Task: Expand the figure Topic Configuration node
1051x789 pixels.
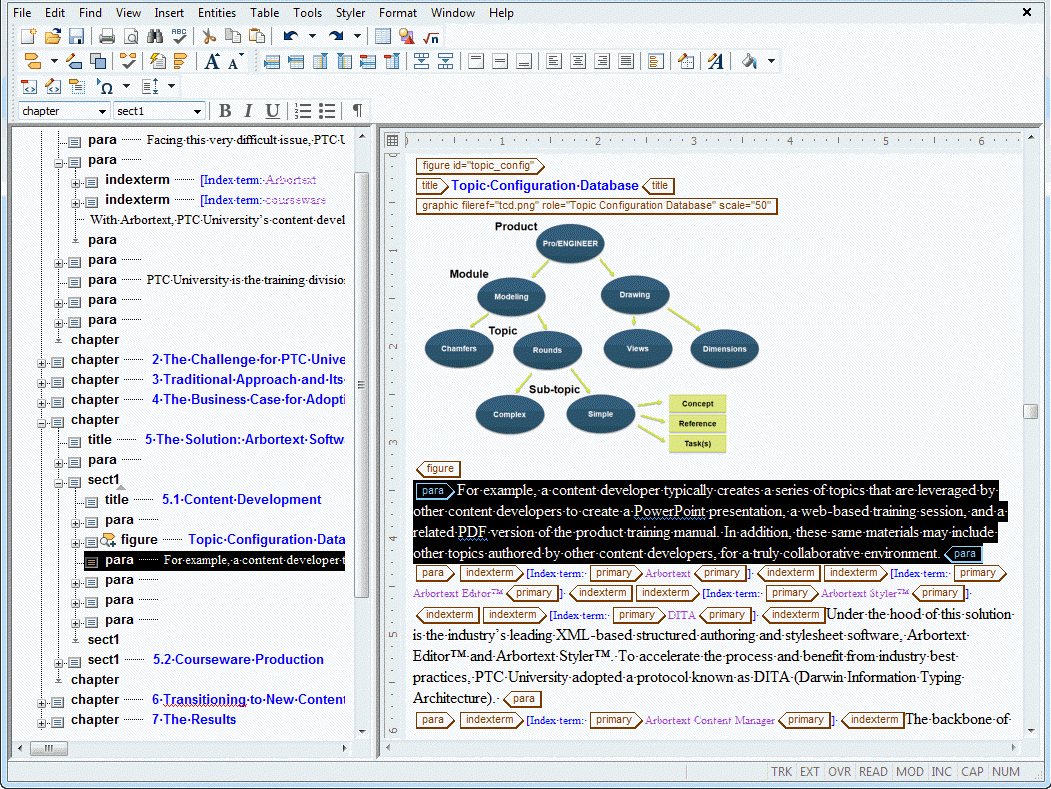Action: [76, 543]
